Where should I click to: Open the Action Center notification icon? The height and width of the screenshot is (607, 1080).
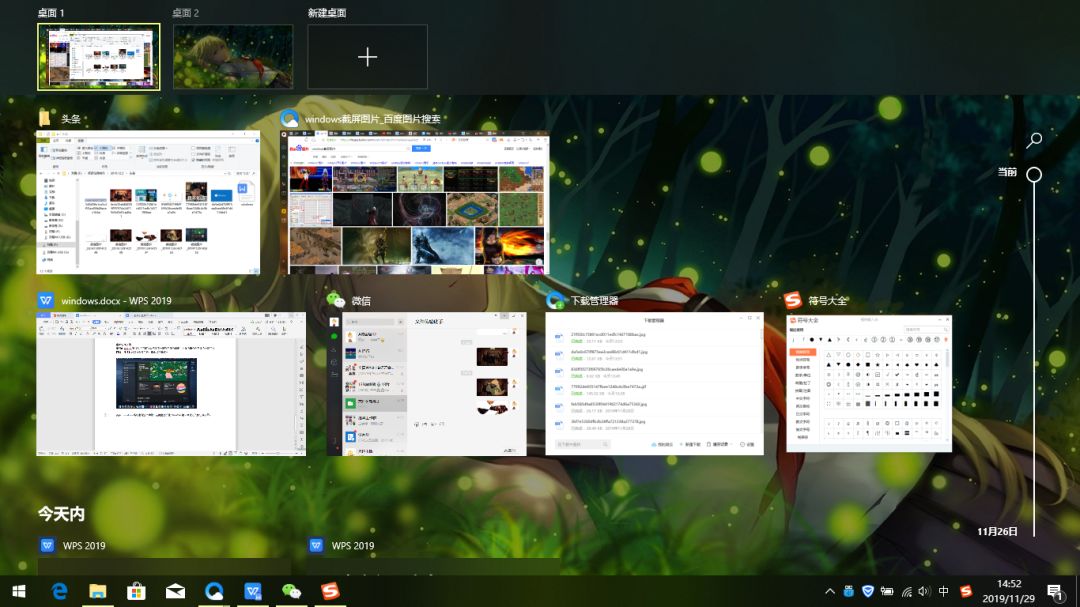[1055, 591]
